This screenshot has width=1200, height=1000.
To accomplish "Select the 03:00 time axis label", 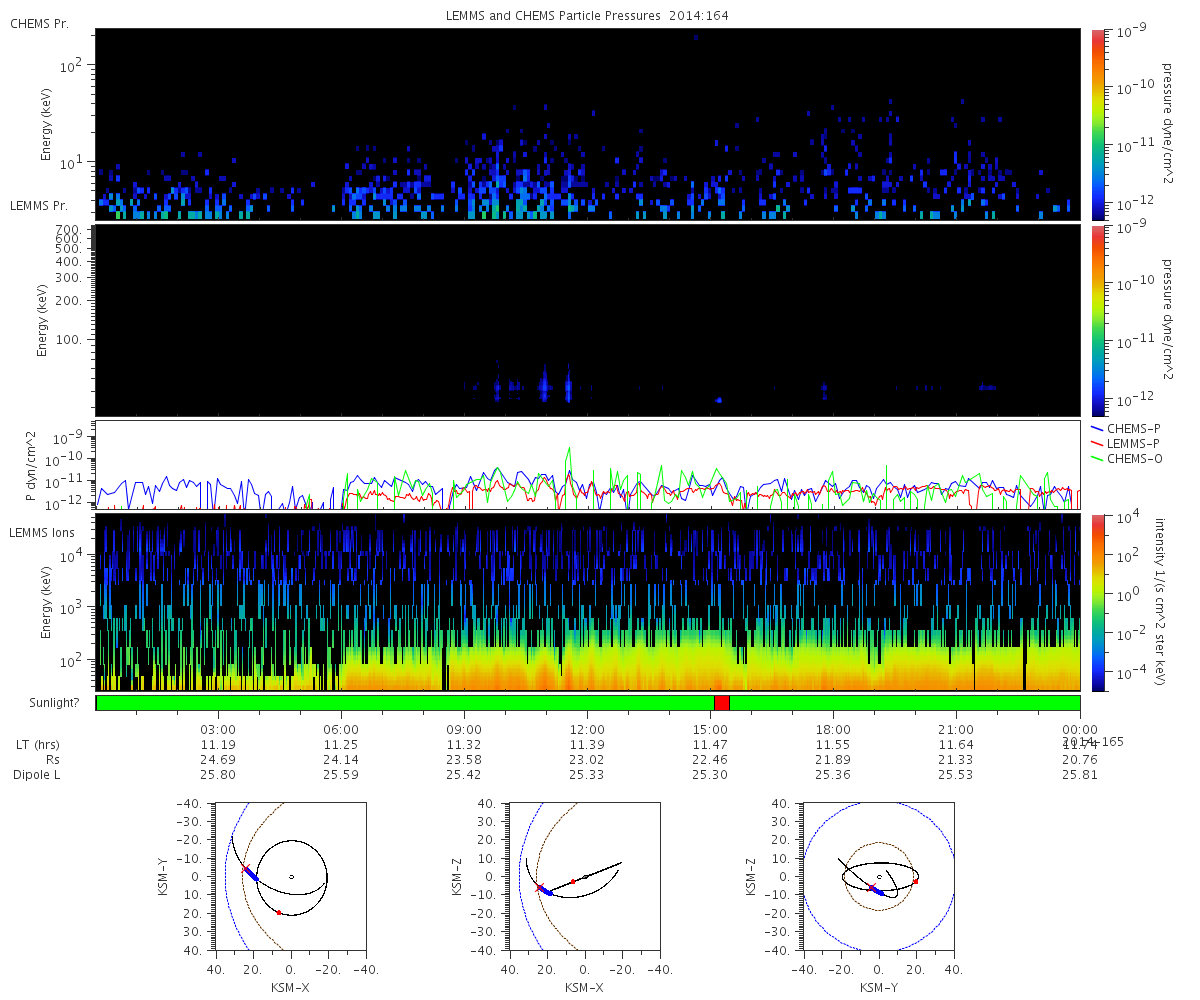I will 218,729.
